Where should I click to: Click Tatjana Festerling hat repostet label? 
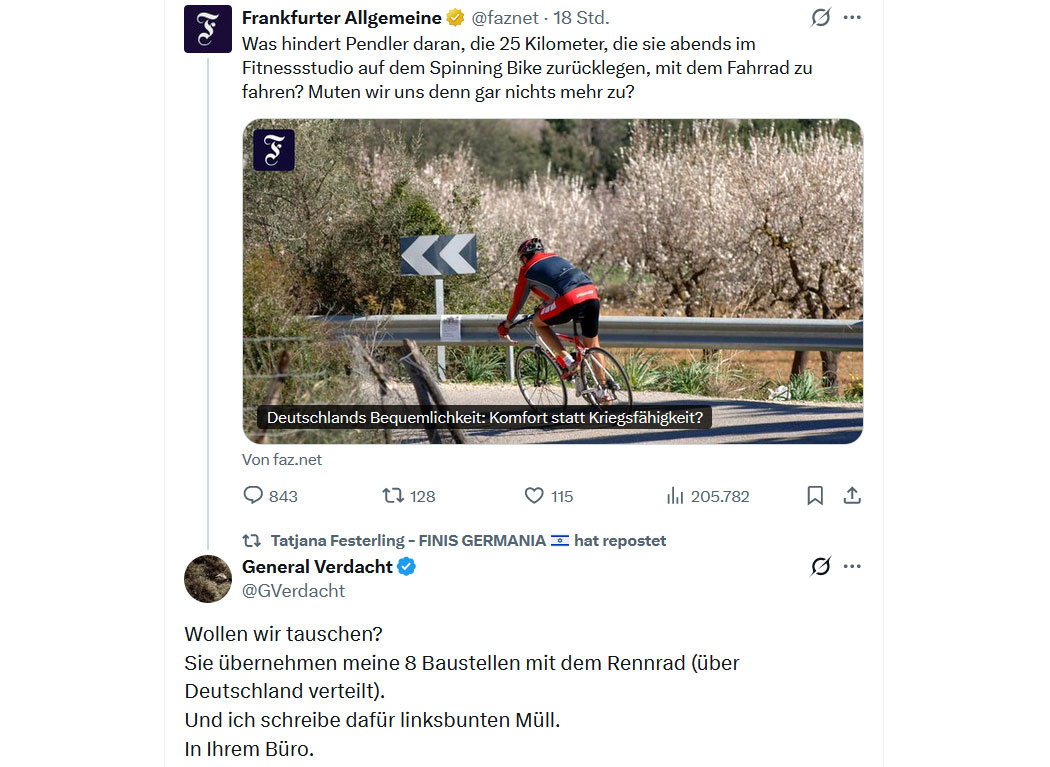467,541
